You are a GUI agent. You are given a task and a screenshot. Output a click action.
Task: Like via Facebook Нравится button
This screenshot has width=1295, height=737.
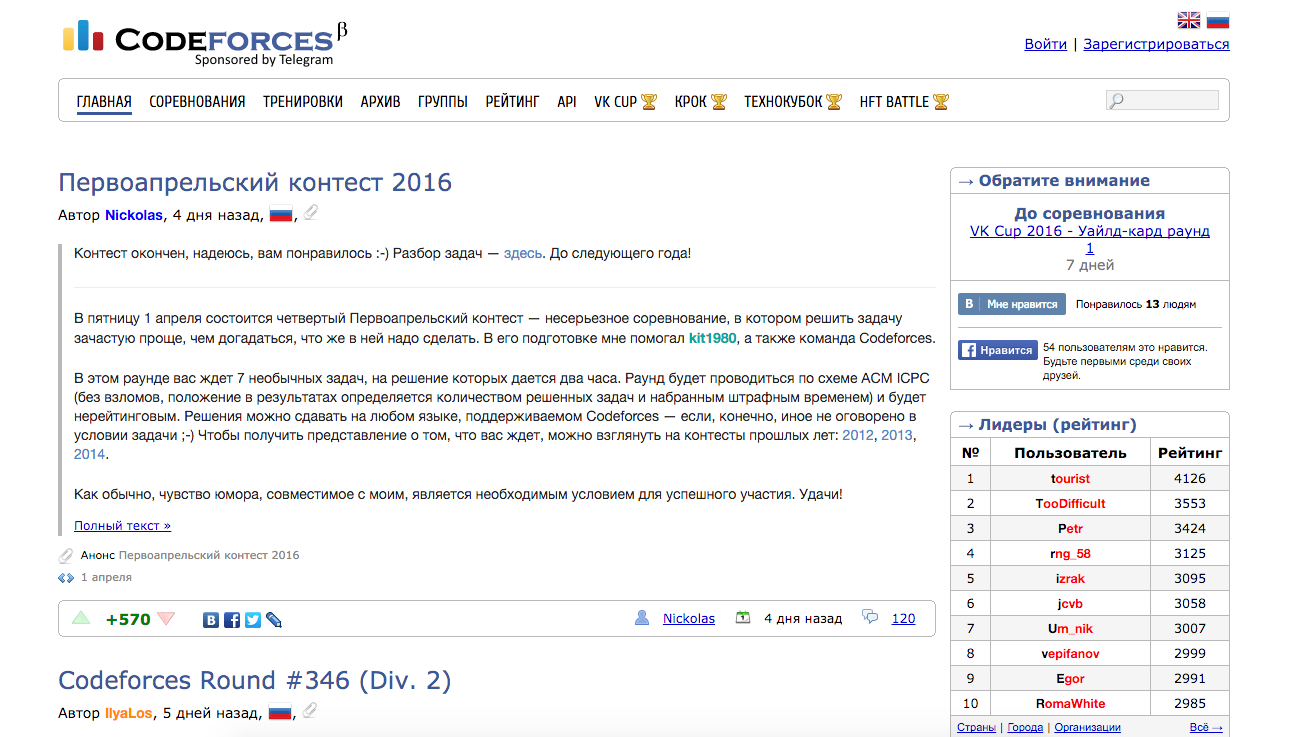tap(997, 350)
